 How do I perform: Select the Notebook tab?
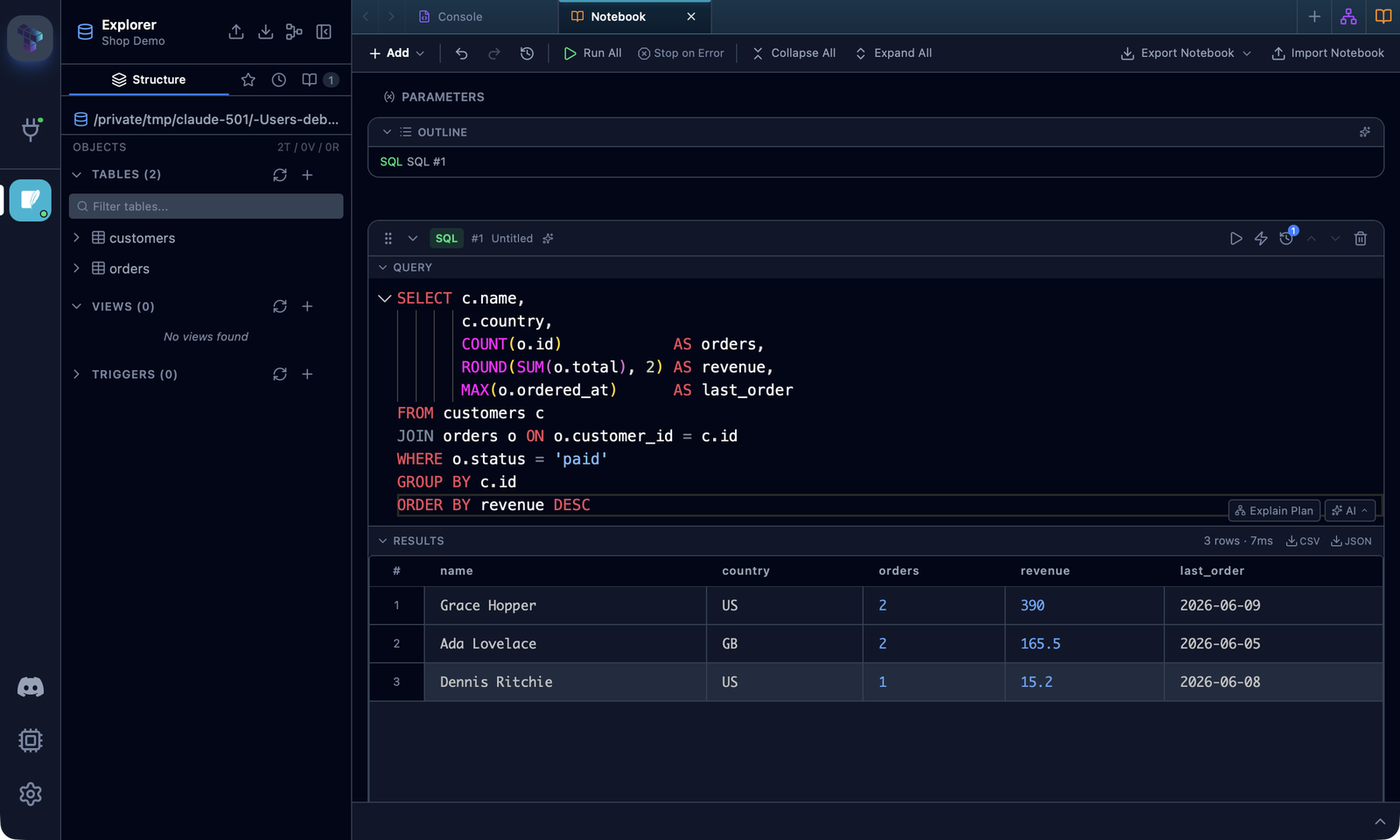618,17
